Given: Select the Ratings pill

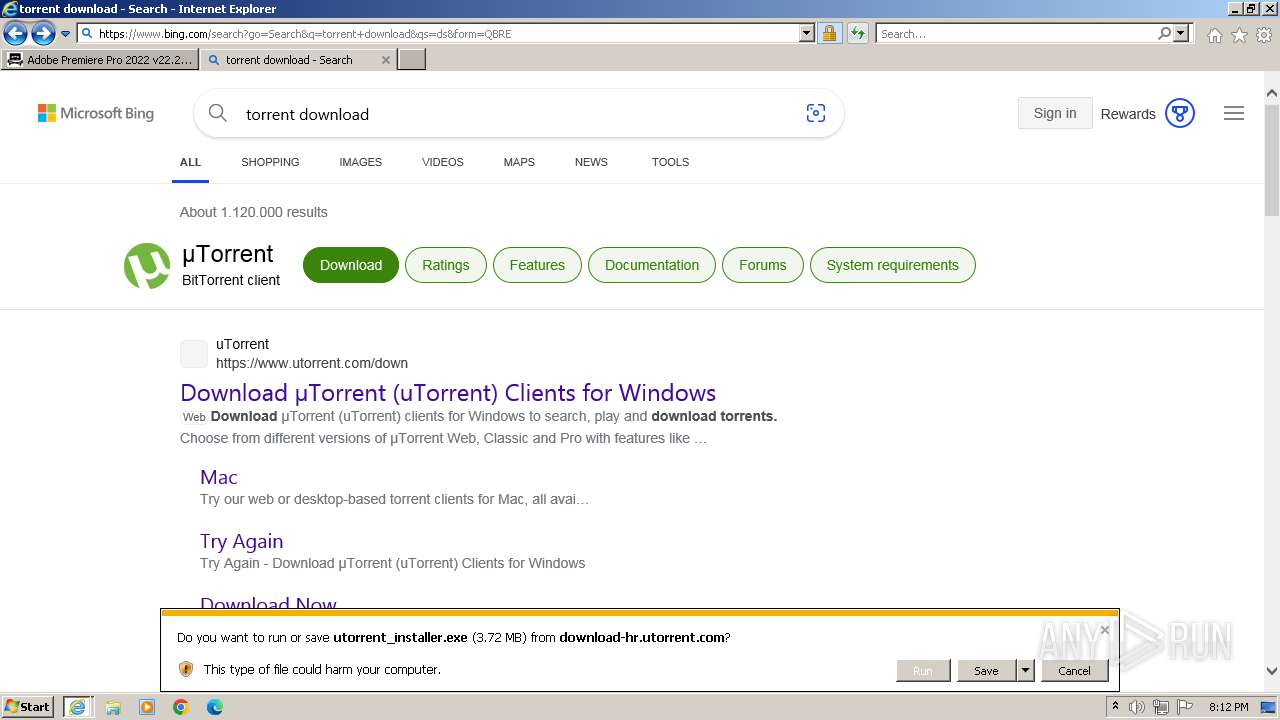Looking at the screenshot, I should coord(445,265).
